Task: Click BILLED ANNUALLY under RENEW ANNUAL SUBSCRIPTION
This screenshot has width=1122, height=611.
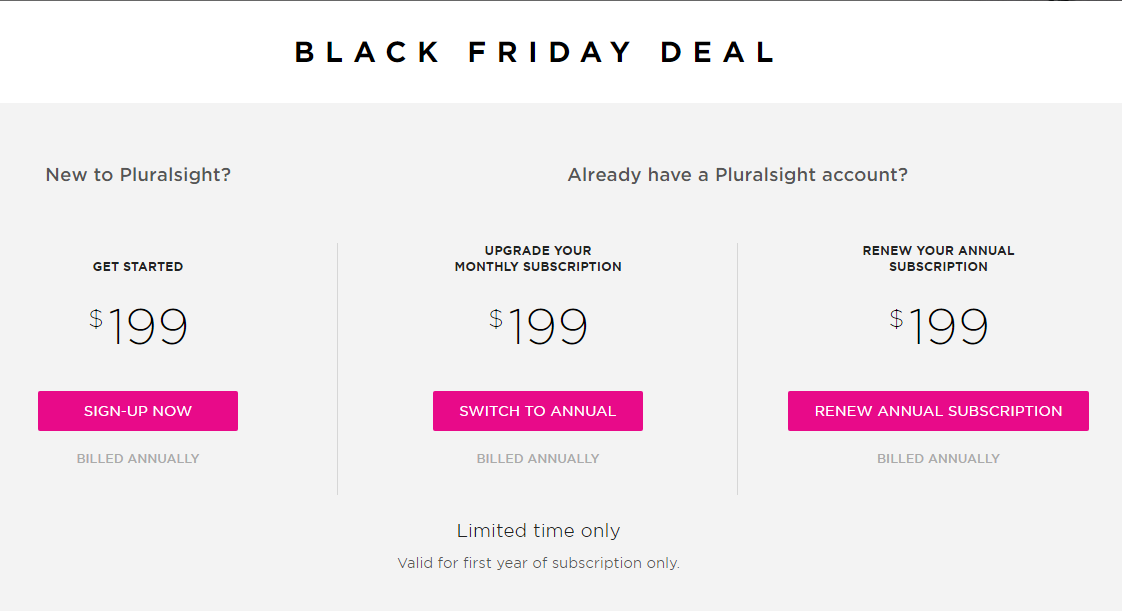Action: 938,459
